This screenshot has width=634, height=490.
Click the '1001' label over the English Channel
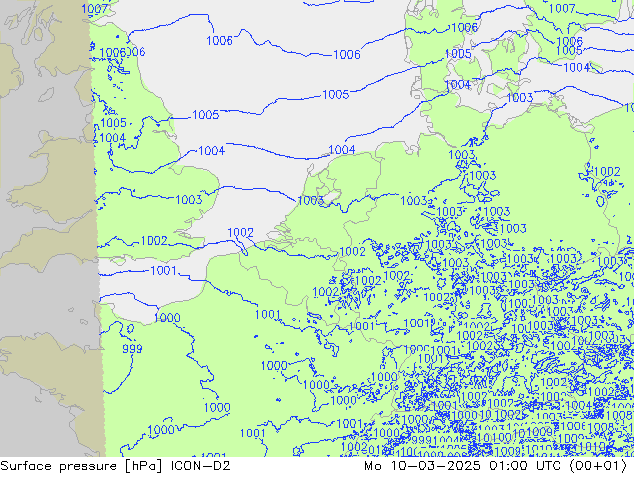point(163,270)
